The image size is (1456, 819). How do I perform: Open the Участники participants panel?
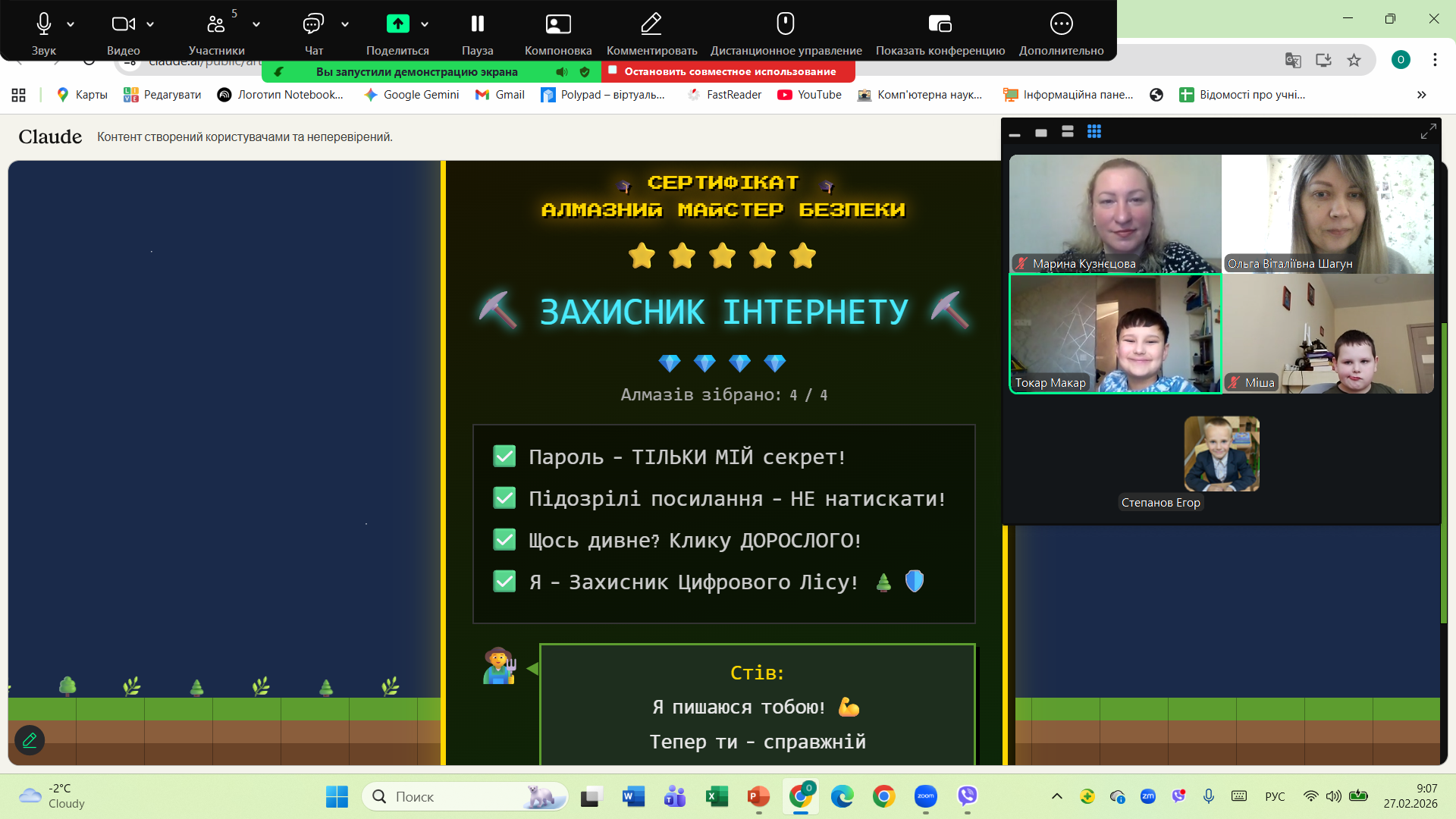click(216, 24)
